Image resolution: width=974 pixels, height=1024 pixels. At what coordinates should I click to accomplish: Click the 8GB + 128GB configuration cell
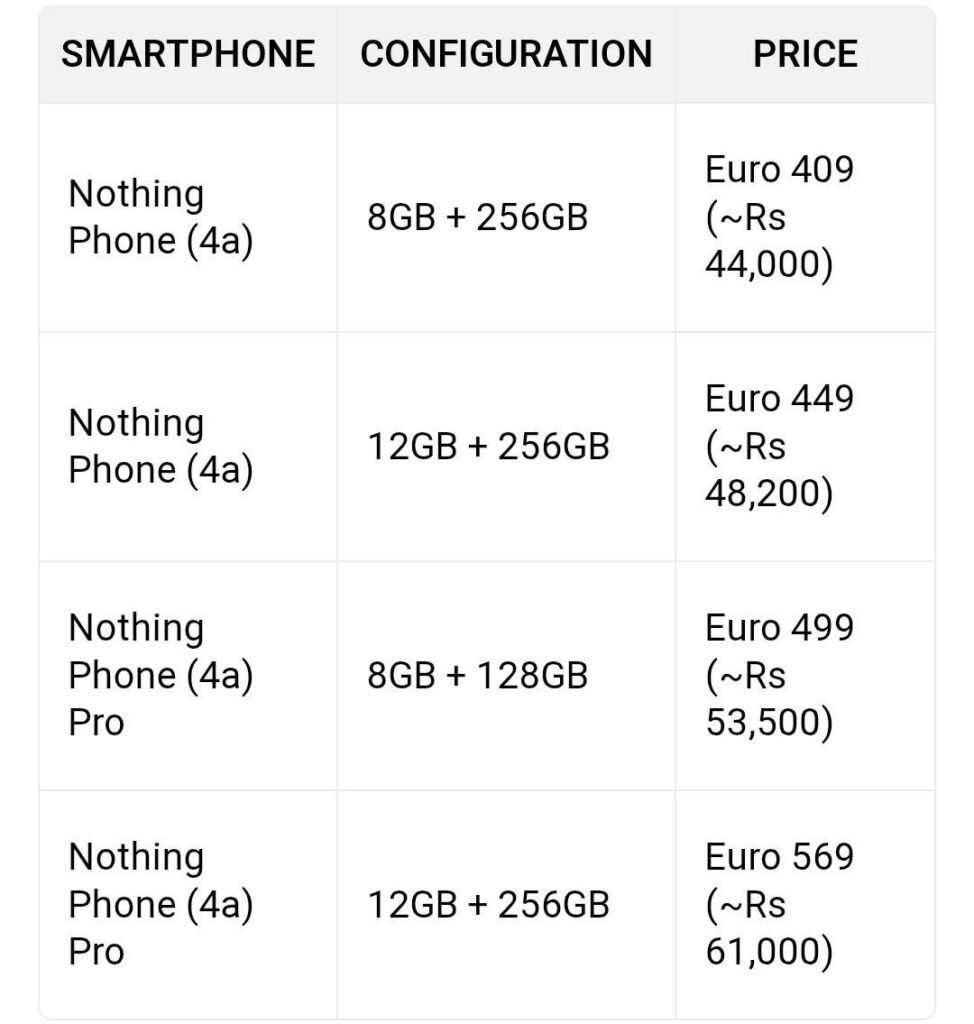coord(477,676)
